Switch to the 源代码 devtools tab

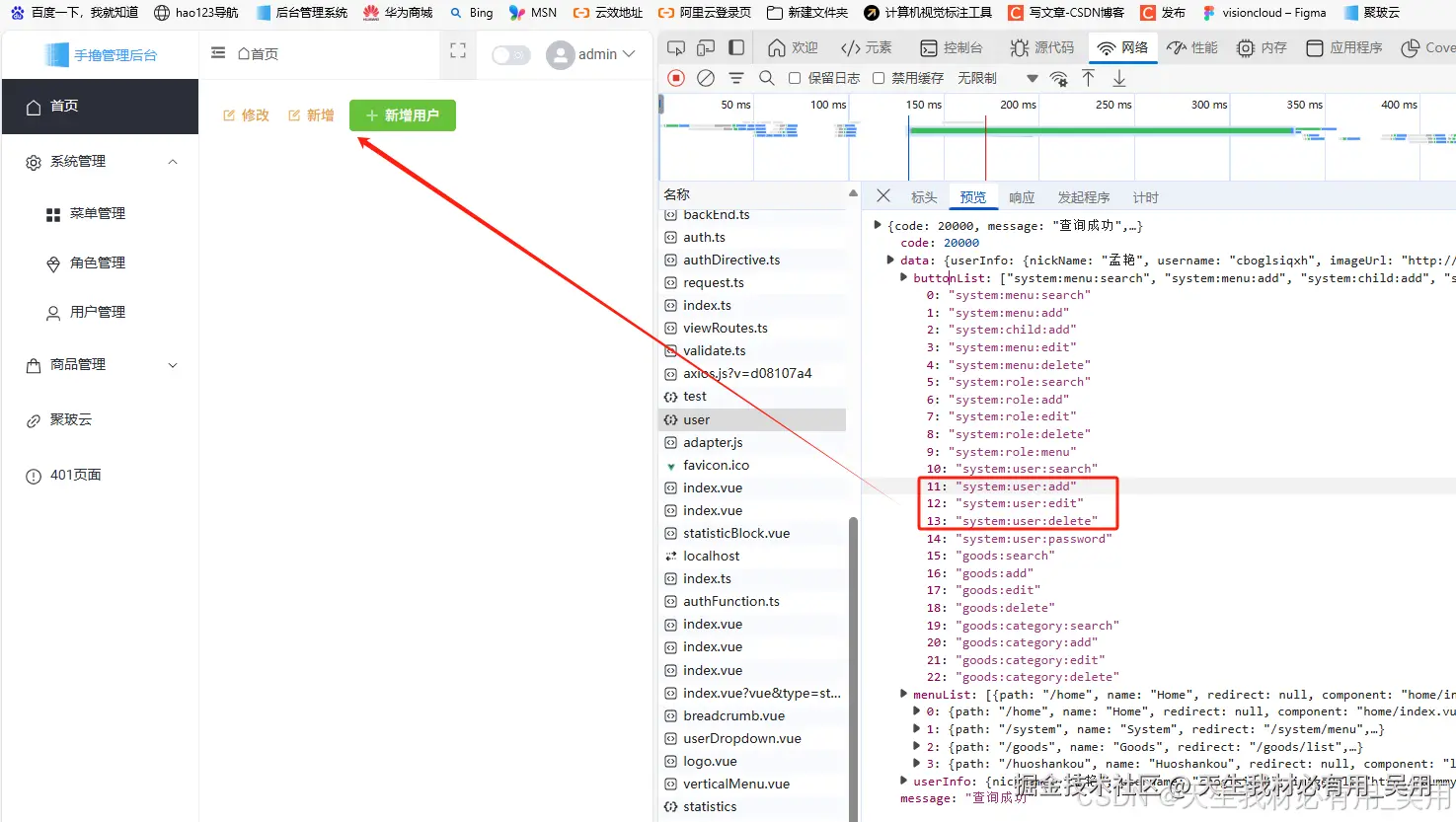pos(1041,47)
